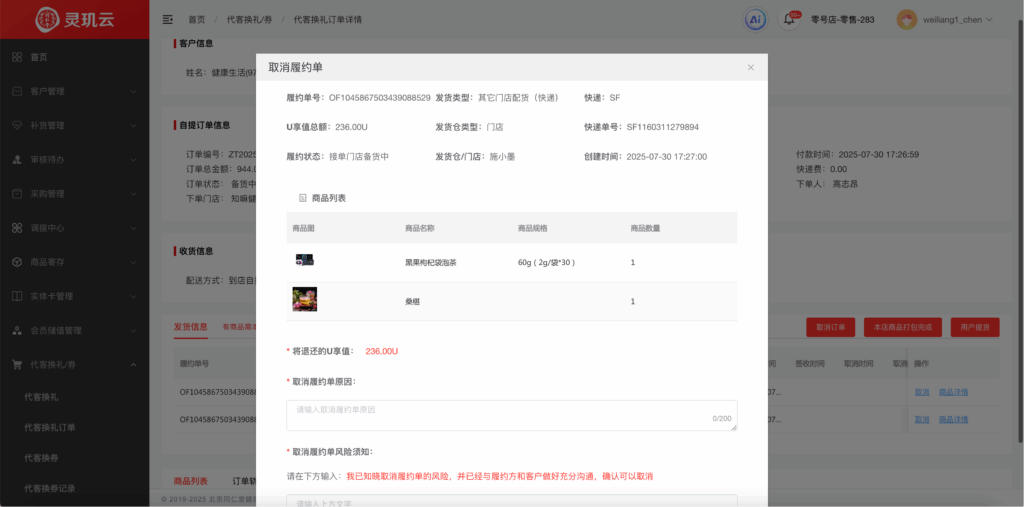
Task: Close the 取消履约单 dialog
Action: [750, 67]
